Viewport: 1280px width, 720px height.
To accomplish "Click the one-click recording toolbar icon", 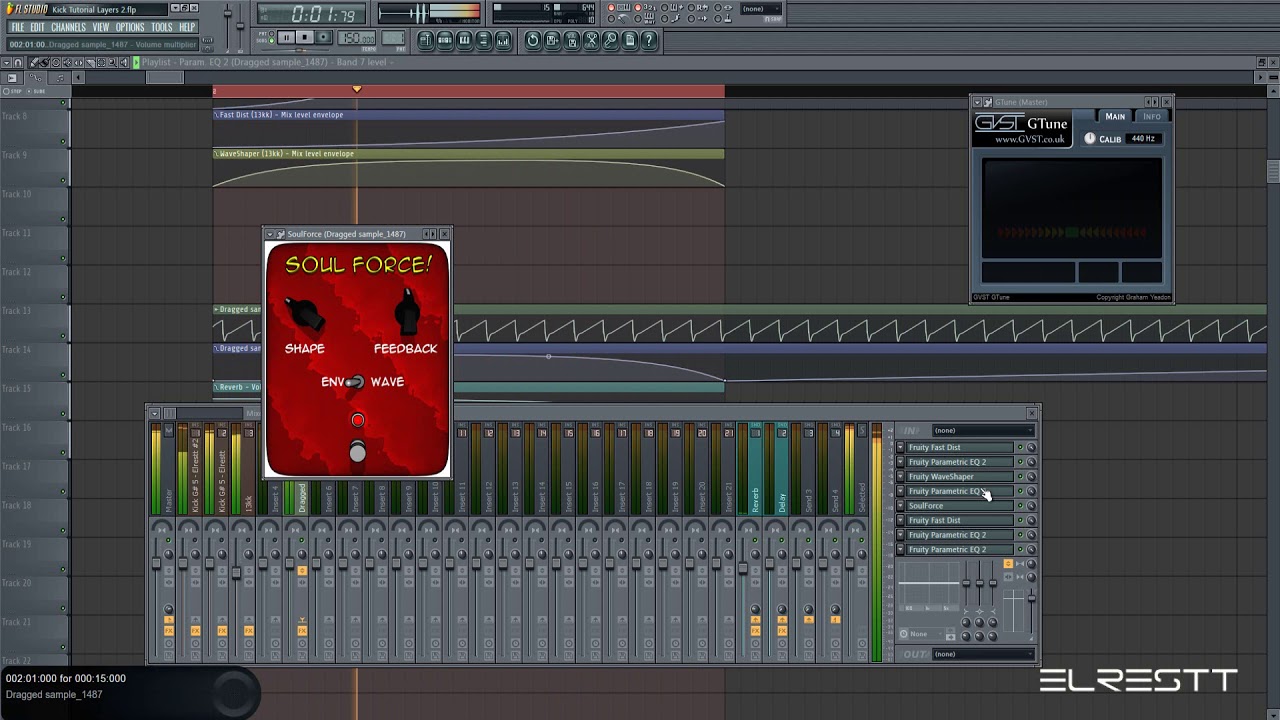I will click(x=611, y=40).
